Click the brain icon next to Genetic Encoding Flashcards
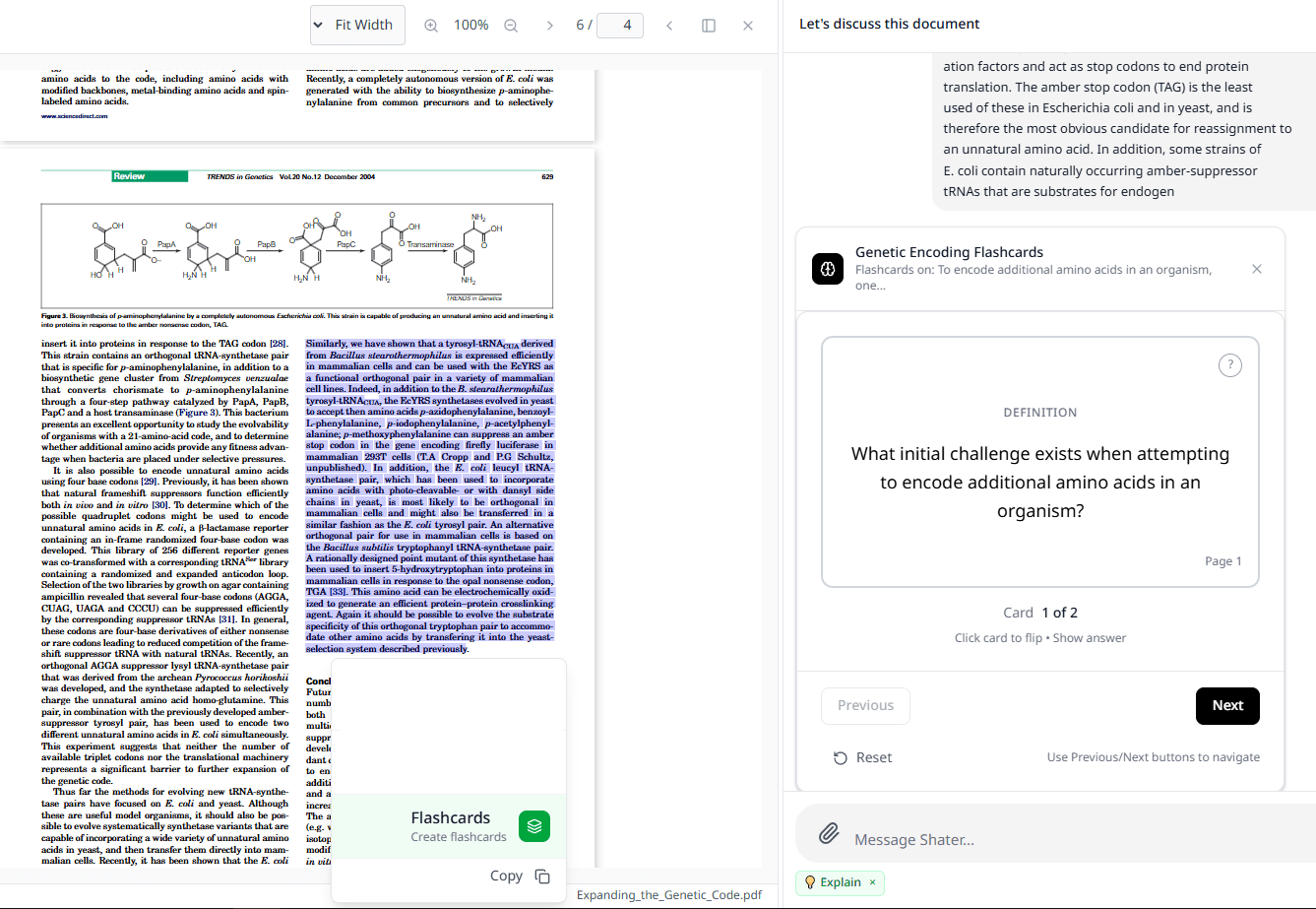This screenshot has height=909, width=1316. tap(828, 269)
